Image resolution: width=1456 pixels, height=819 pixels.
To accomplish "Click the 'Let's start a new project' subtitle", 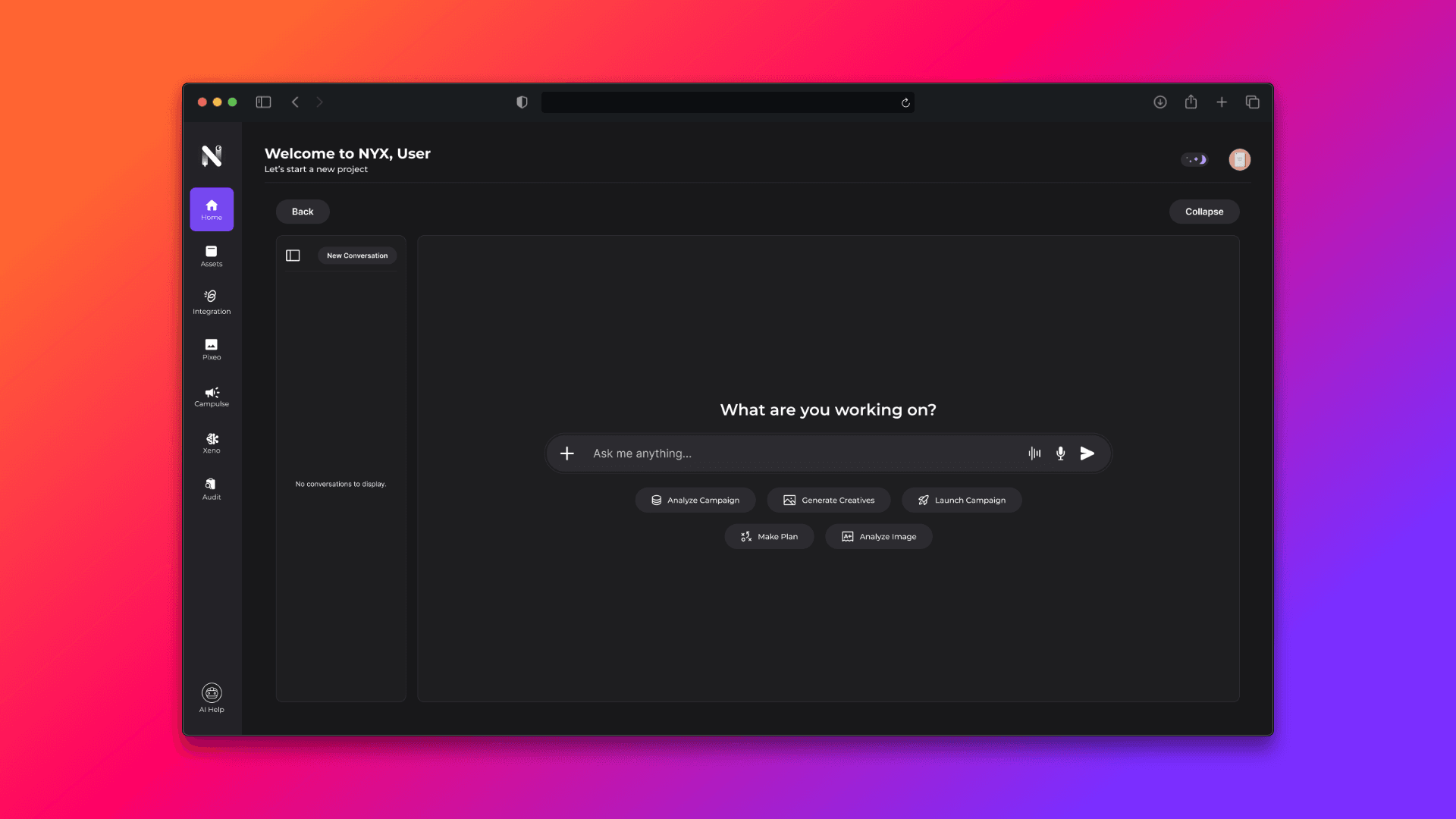I will (315, 169).
